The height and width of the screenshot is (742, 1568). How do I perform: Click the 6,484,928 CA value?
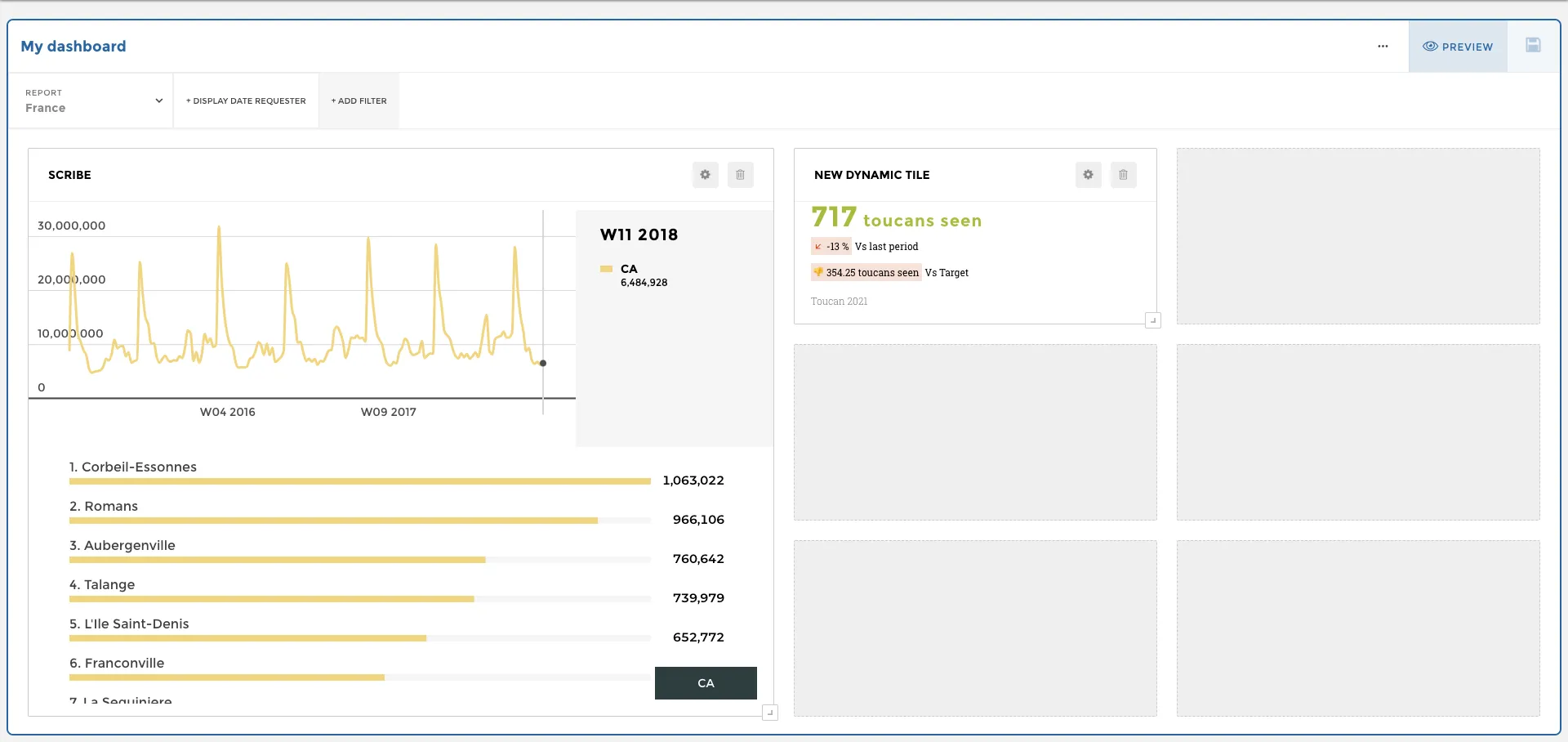644,283
